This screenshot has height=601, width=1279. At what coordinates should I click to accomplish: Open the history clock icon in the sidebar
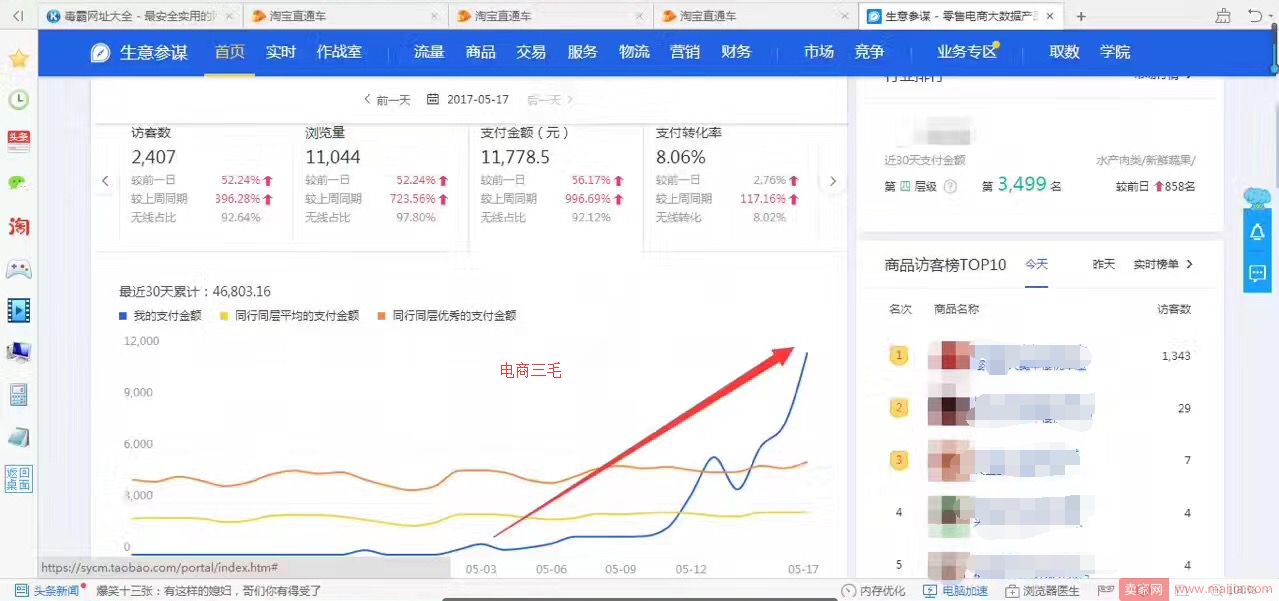pyautogui.click(x=18, y=100)
